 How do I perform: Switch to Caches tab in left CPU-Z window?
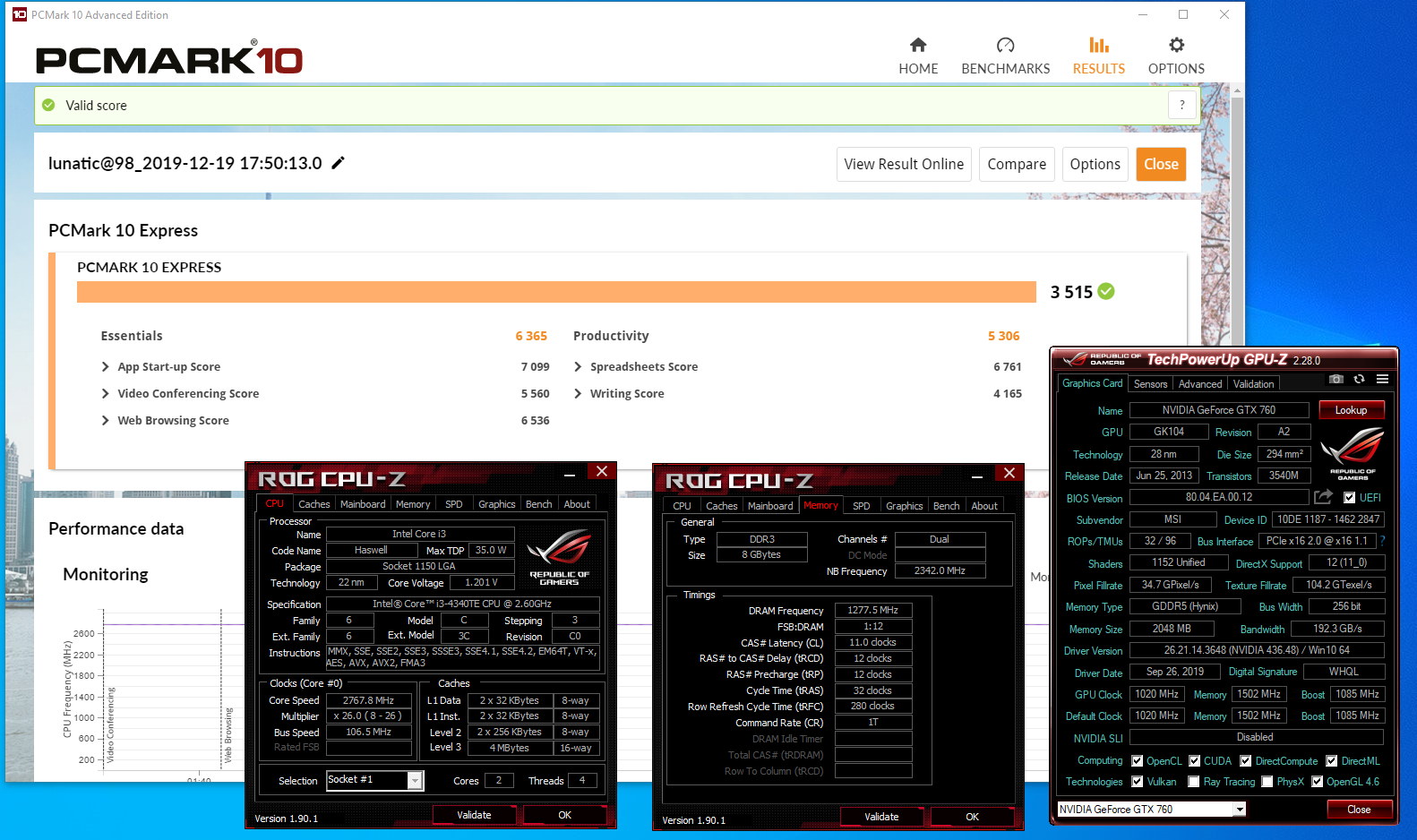[313, 504]
